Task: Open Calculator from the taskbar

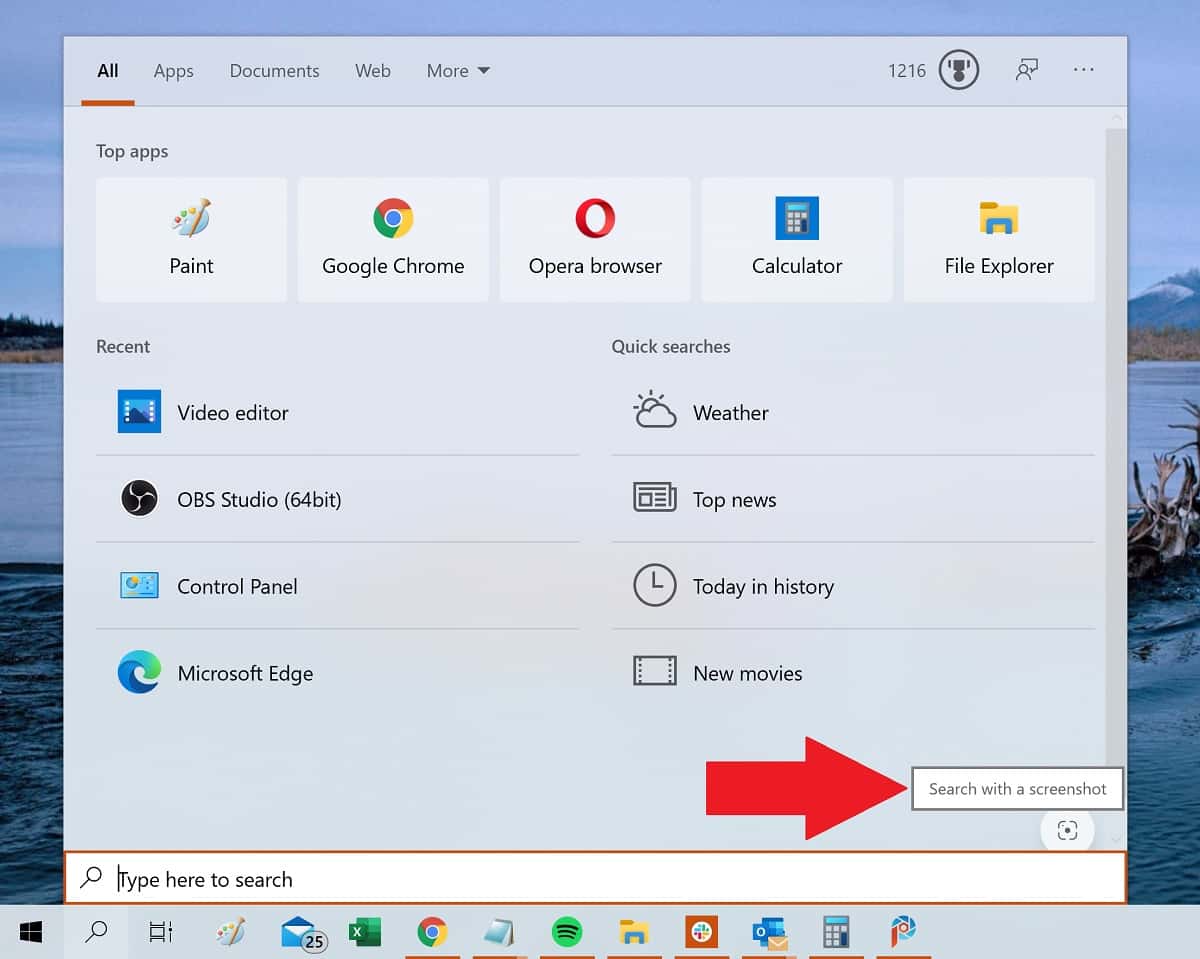Action: [x=836, y=932]
